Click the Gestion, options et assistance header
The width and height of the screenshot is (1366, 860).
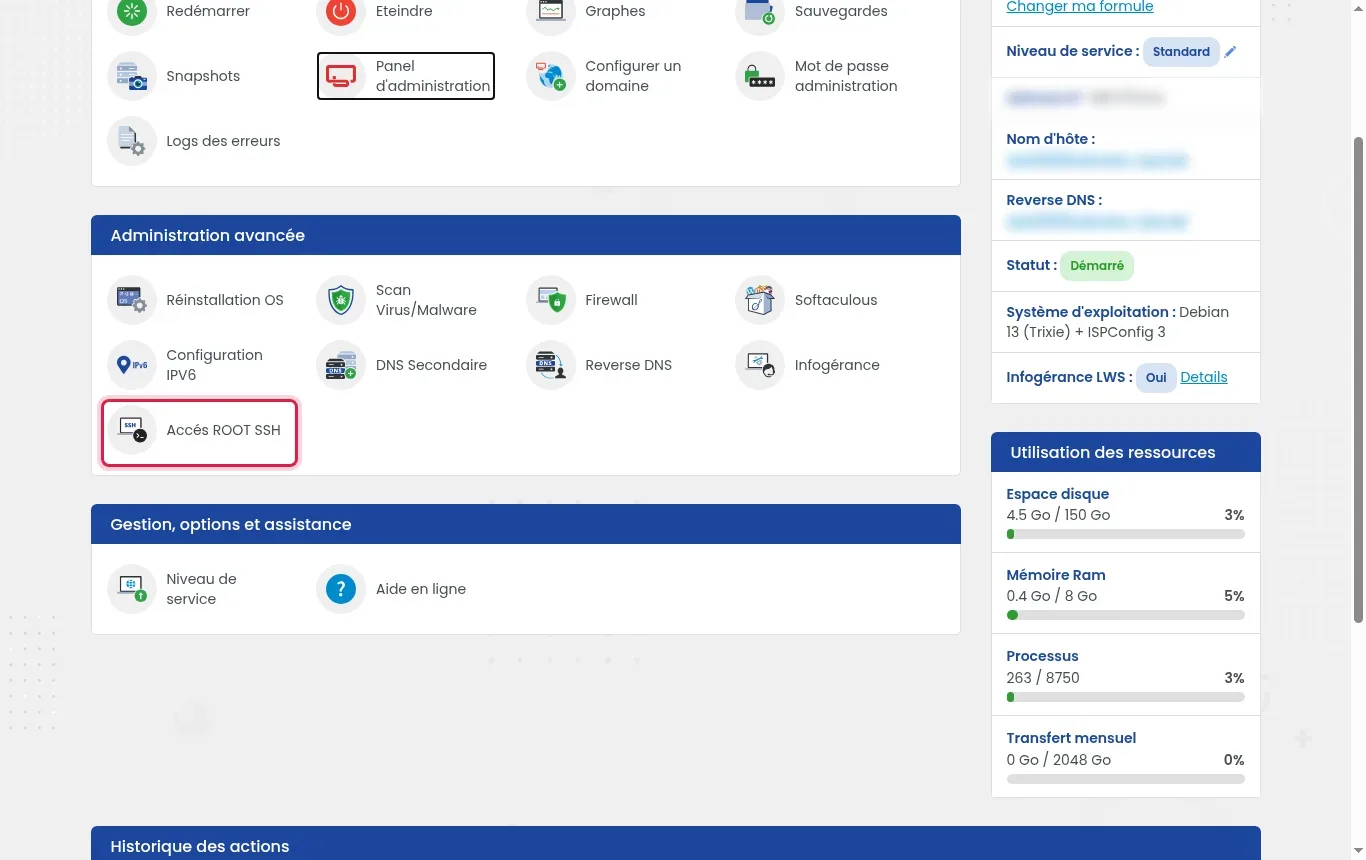click(526, 524)
